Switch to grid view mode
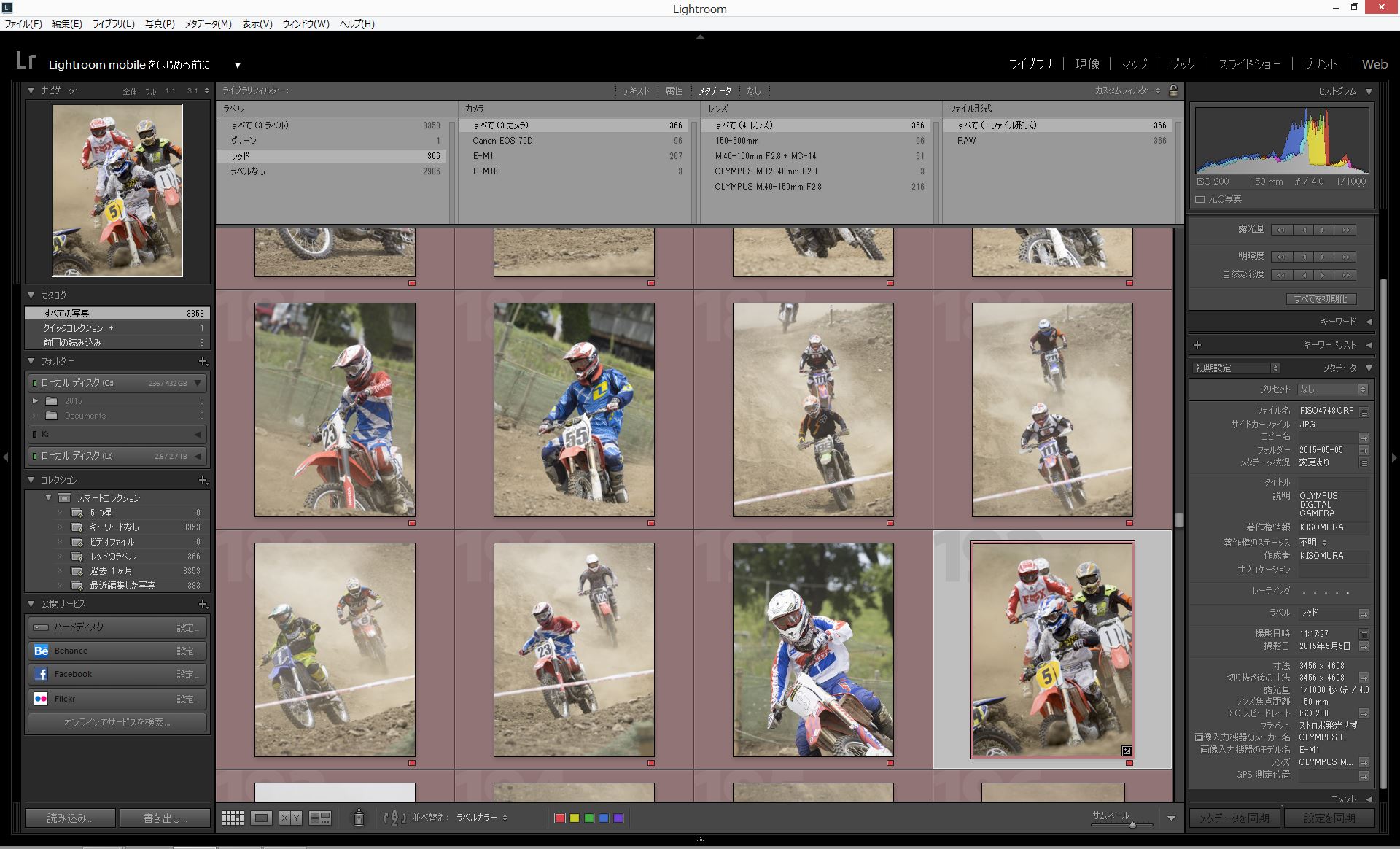This screenshot has height=849, width=1400. (x=233, y=818)
